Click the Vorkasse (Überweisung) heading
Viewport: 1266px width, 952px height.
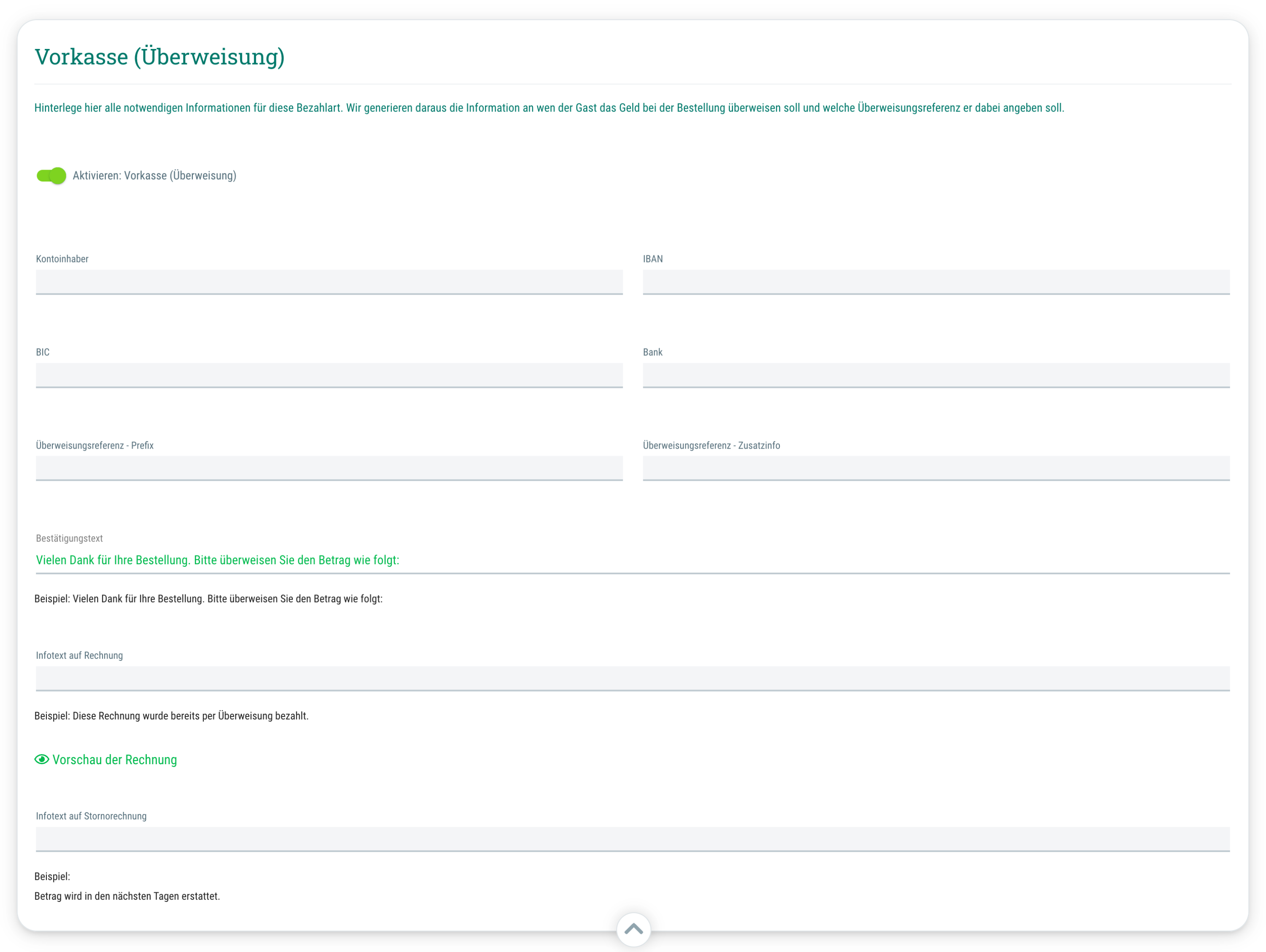pos(160,57)
